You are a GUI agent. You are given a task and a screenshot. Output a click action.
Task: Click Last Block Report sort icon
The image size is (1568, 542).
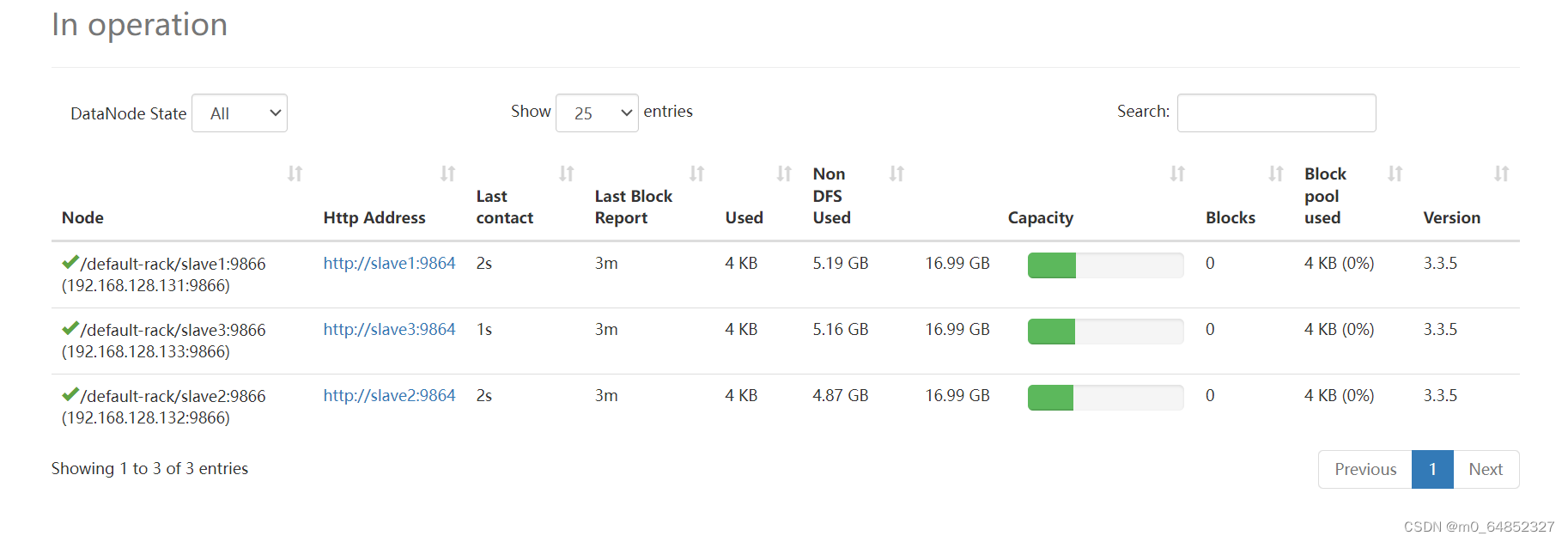pyautogui.click(x=696, y=174)
